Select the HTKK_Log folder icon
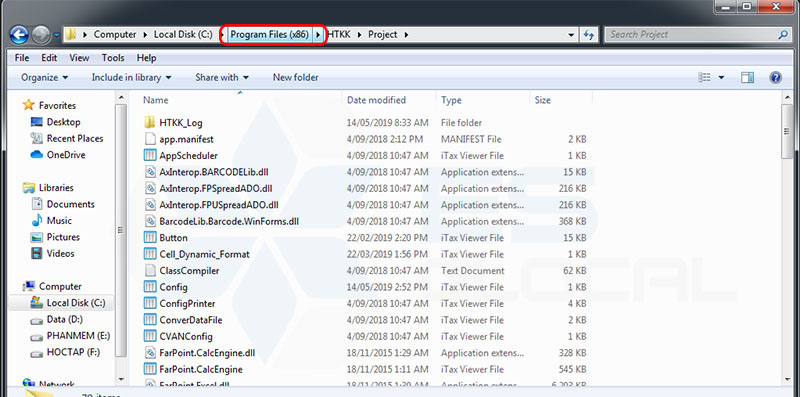The width and height of the screenshot is (800, 397). click(x=149, y=122)
